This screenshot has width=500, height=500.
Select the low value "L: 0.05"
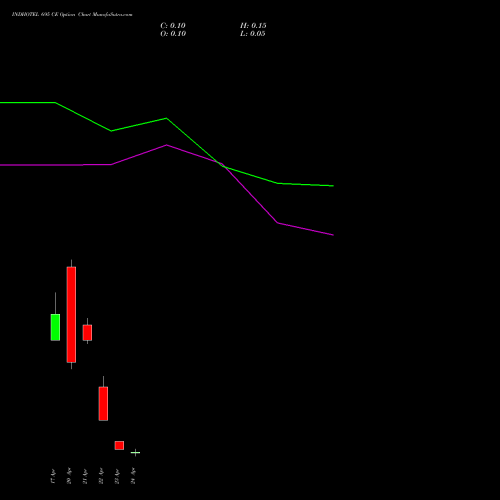(252, 34)
